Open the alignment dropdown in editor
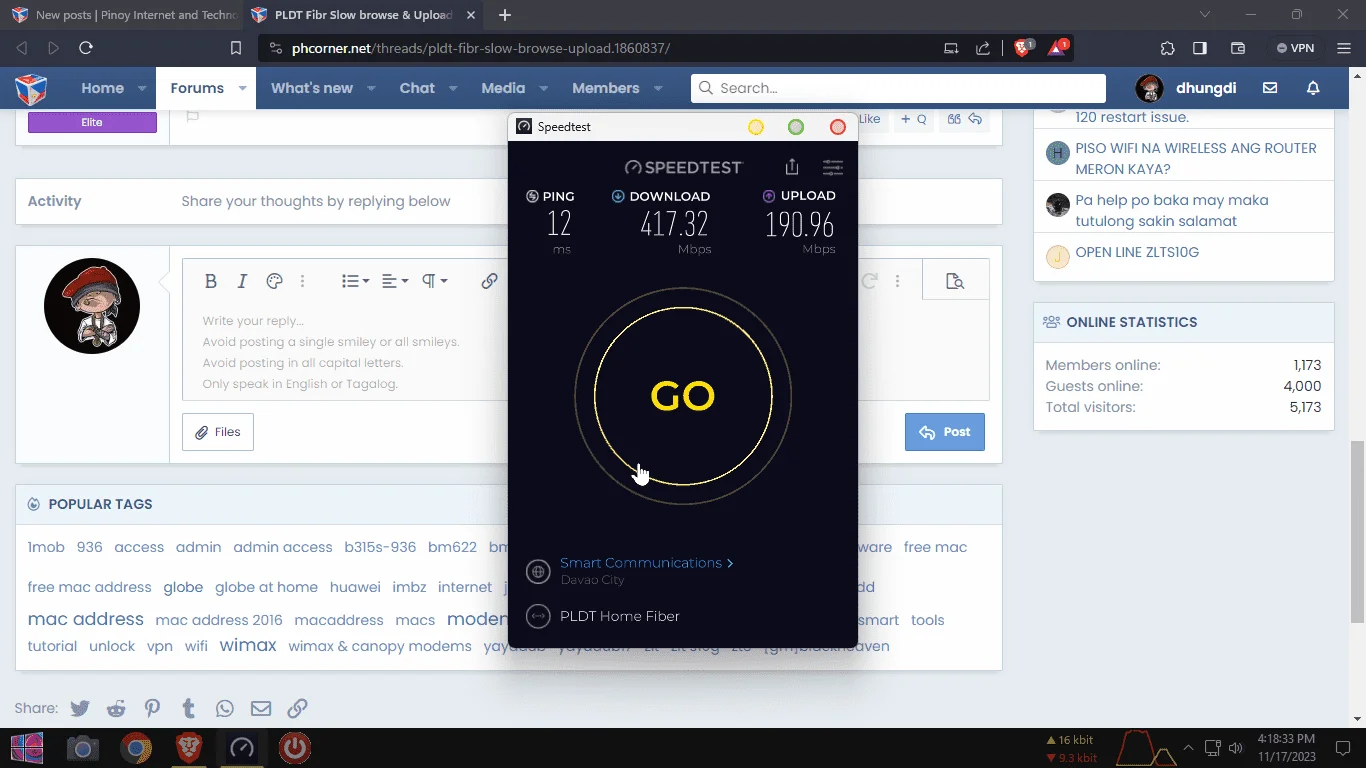This screenshot has width=1366, height=768. [x=395, y=281]
